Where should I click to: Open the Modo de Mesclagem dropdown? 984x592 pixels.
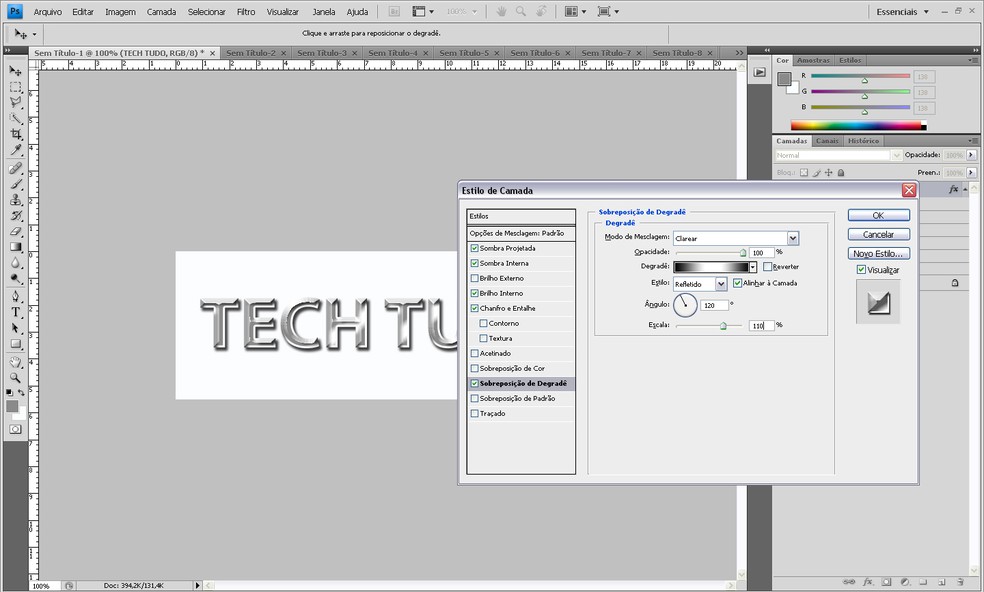coord(792,238)
